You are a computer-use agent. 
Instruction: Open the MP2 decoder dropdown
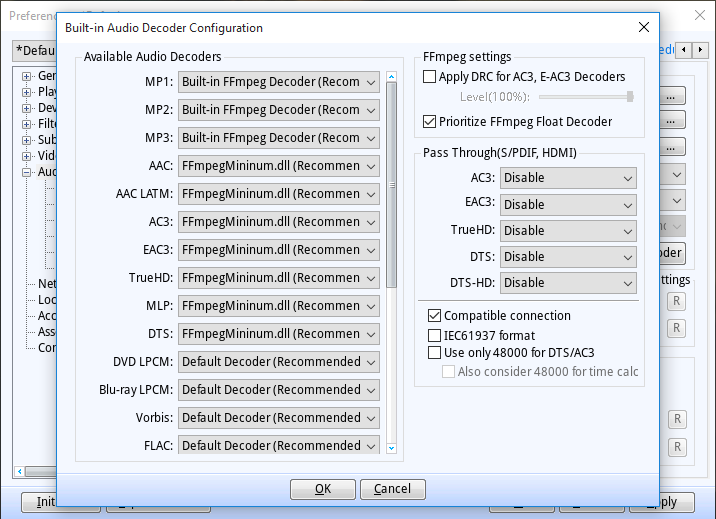tap(279, 110)
